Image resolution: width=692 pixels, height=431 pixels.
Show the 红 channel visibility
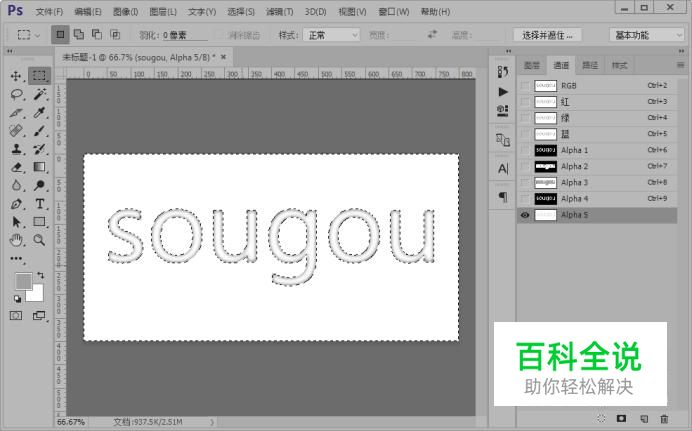[525, 101]
